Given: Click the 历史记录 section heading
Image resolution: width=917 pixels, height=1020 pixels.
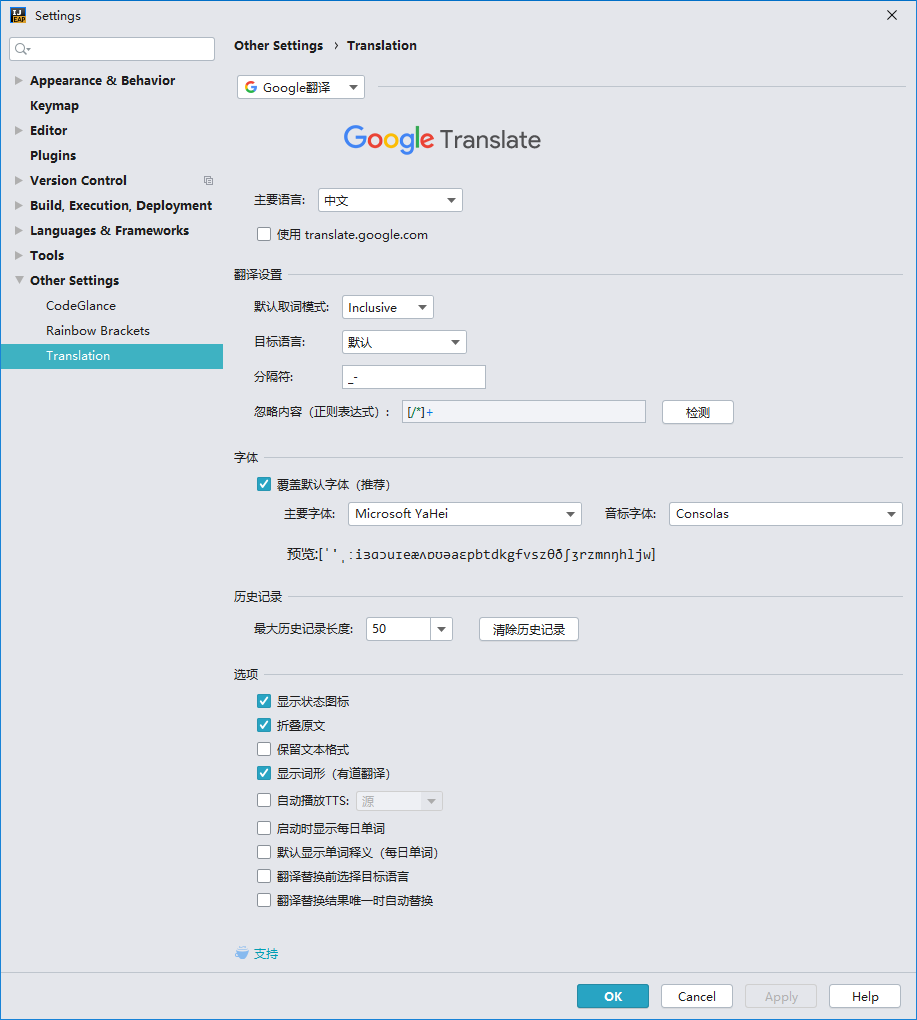Looking at the screenshot, I should [258, 597].
